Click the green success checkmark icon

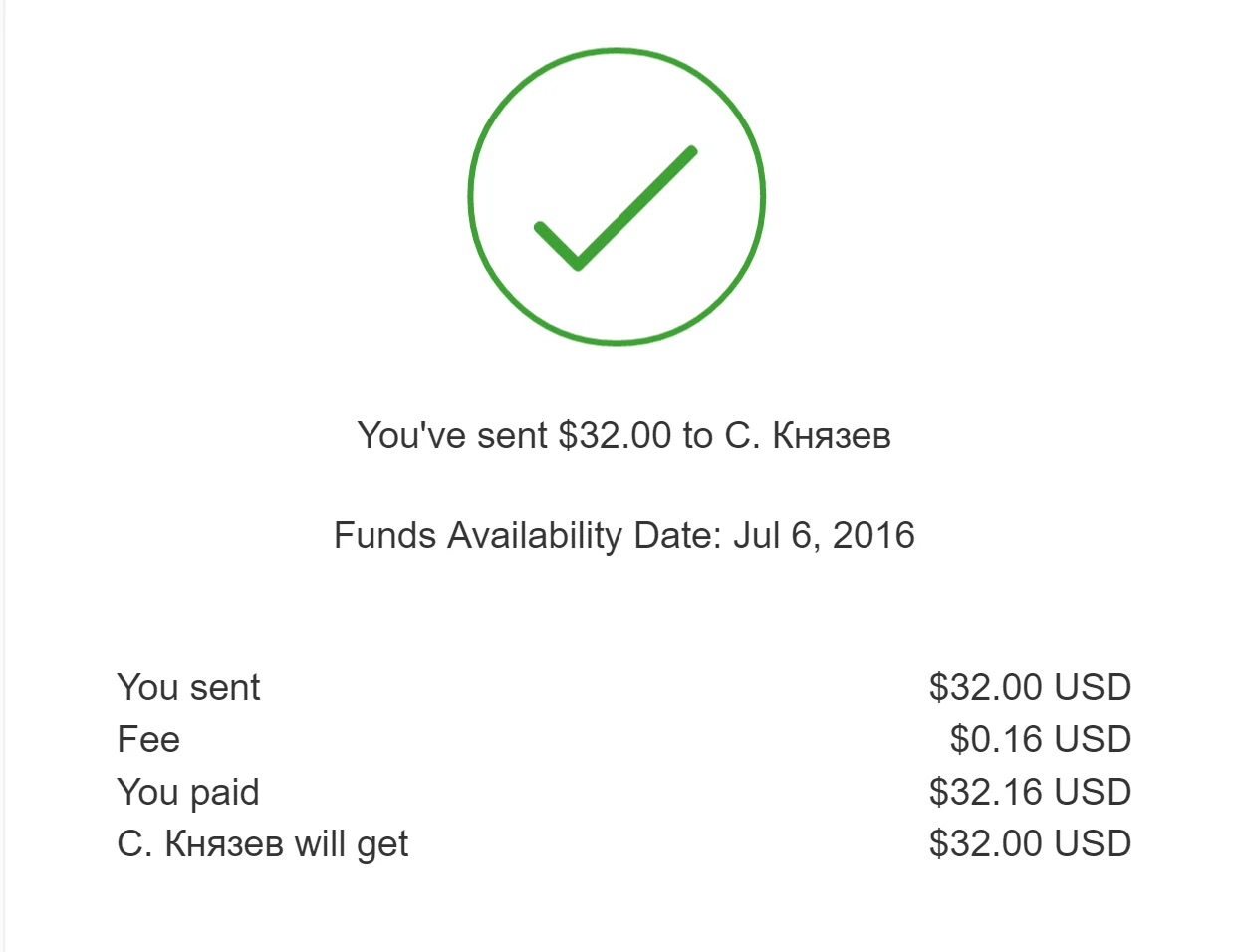[617, 196]
